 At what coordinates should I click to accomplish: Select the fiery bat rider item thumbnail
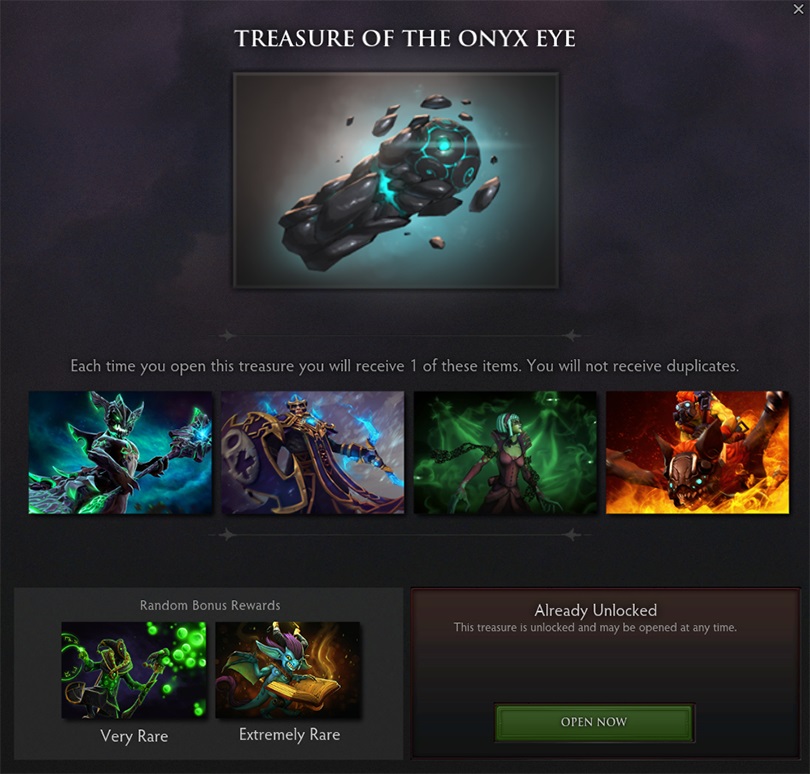pyautogui.click(x=697, y=453)
